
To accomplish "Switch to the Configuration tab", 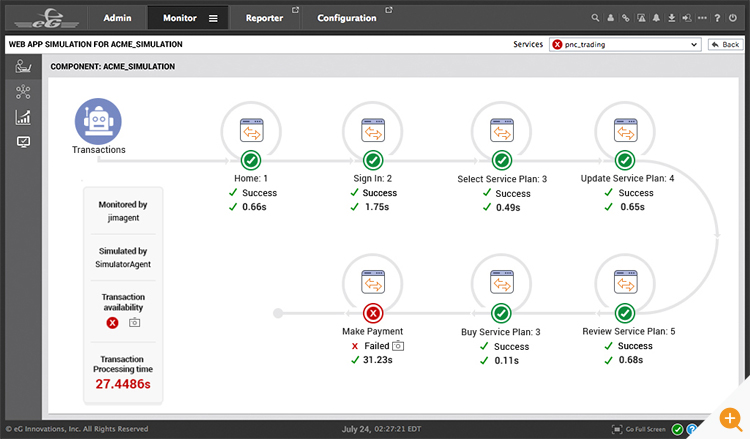I will click(x=347, y=18).
